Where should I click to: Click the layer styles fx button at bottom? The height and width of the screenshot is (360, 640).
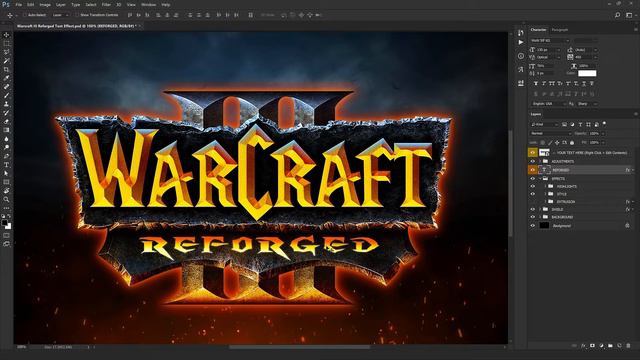click(583, 346)
